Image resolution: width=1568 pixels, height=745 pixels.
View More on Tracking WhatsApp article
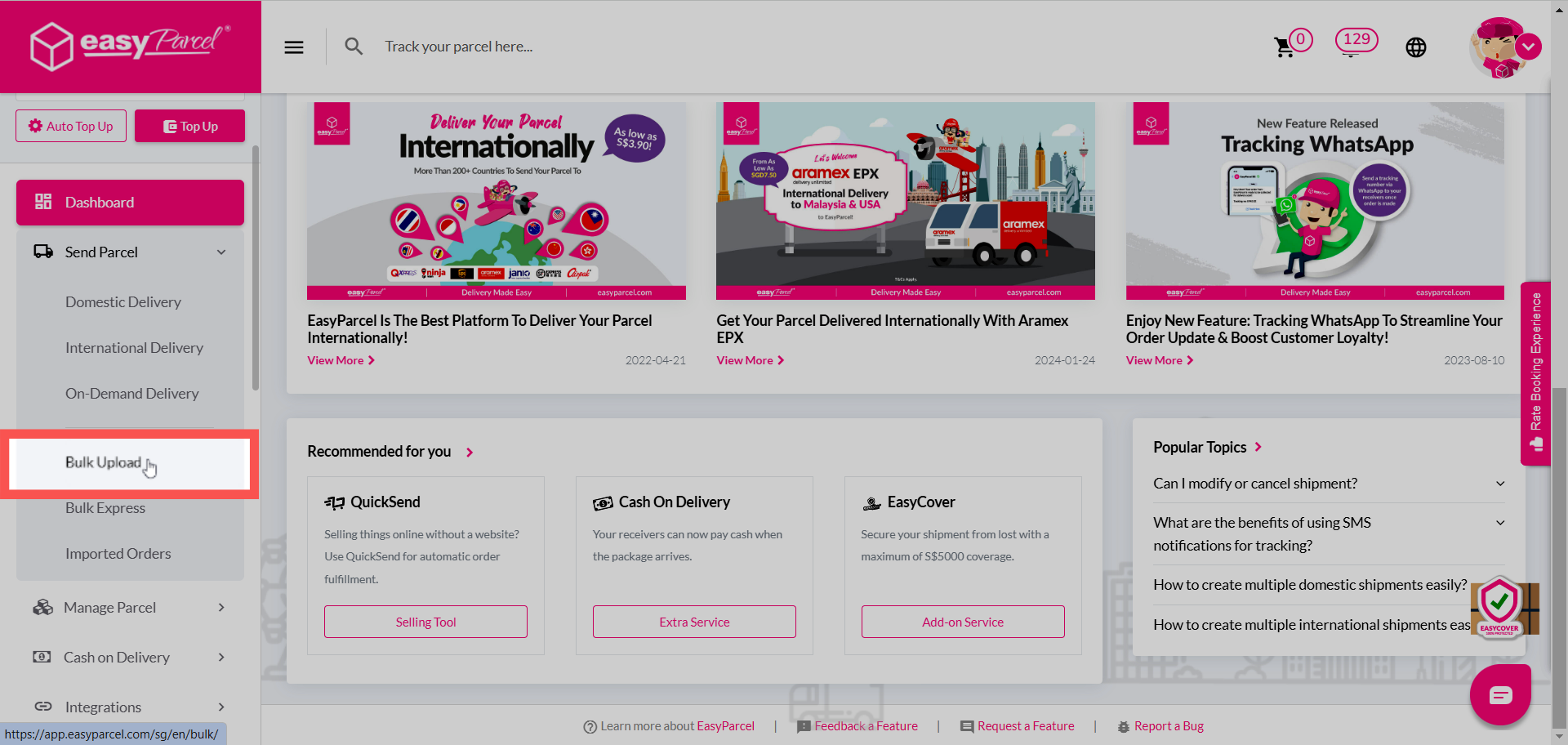(1160, 360)
